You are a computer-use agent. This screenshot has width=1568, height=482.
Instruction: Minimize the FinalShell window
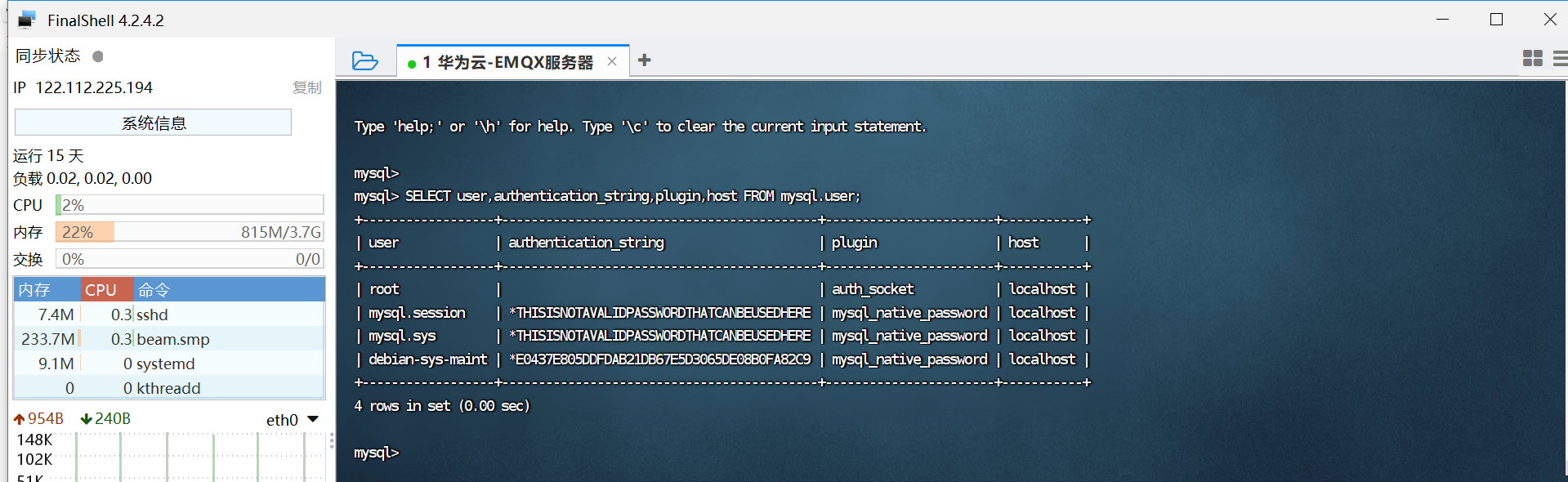coord(1442,20)
